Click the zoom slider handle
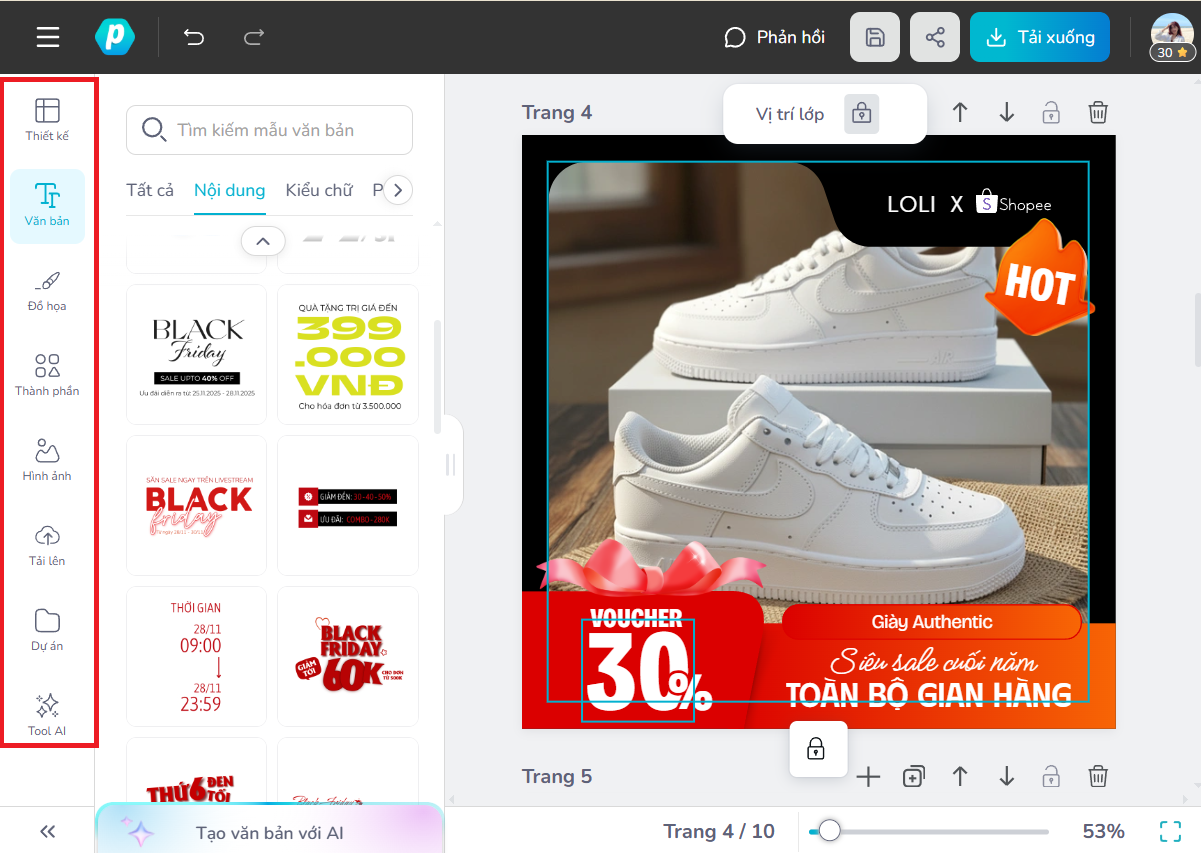1201x853 pixels. pyautogui.click(x=829, y=831)
